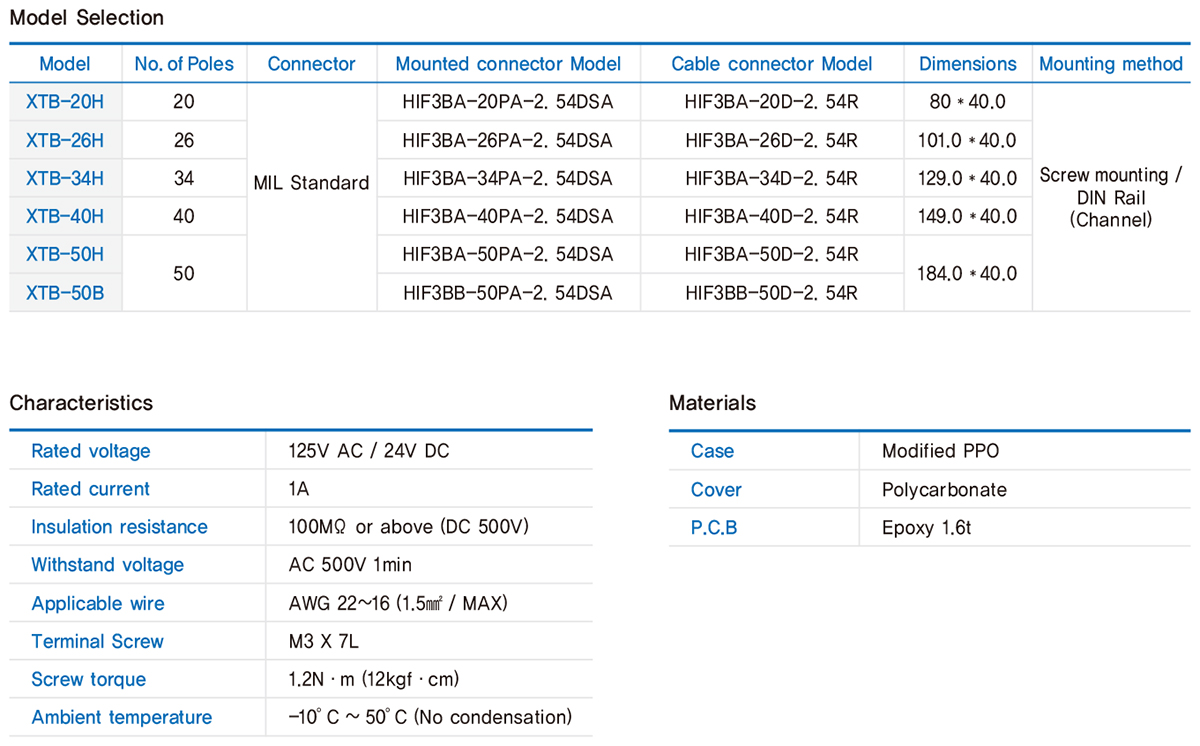Open the XTB-40H model page
This screenshot has width=1200, height=746.
(x=64, y=215)
